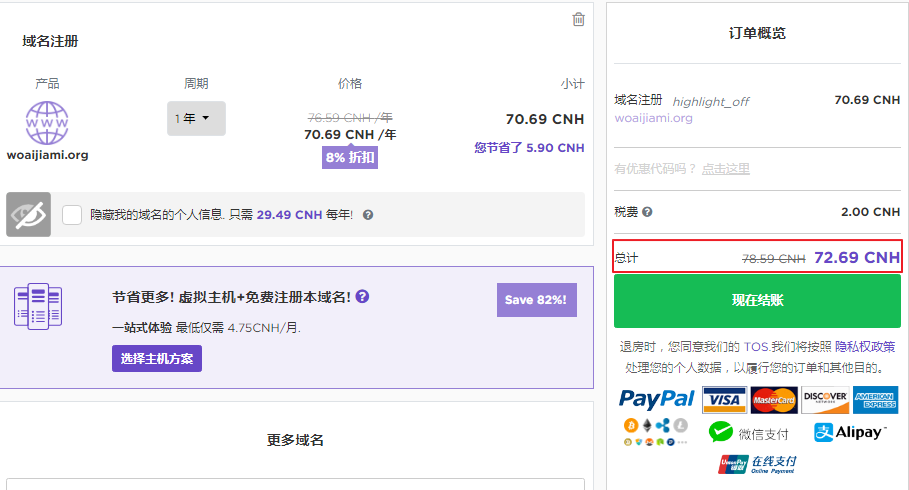
Task: Click the 更多域名 heading
Action: click(x=295, y=440)
